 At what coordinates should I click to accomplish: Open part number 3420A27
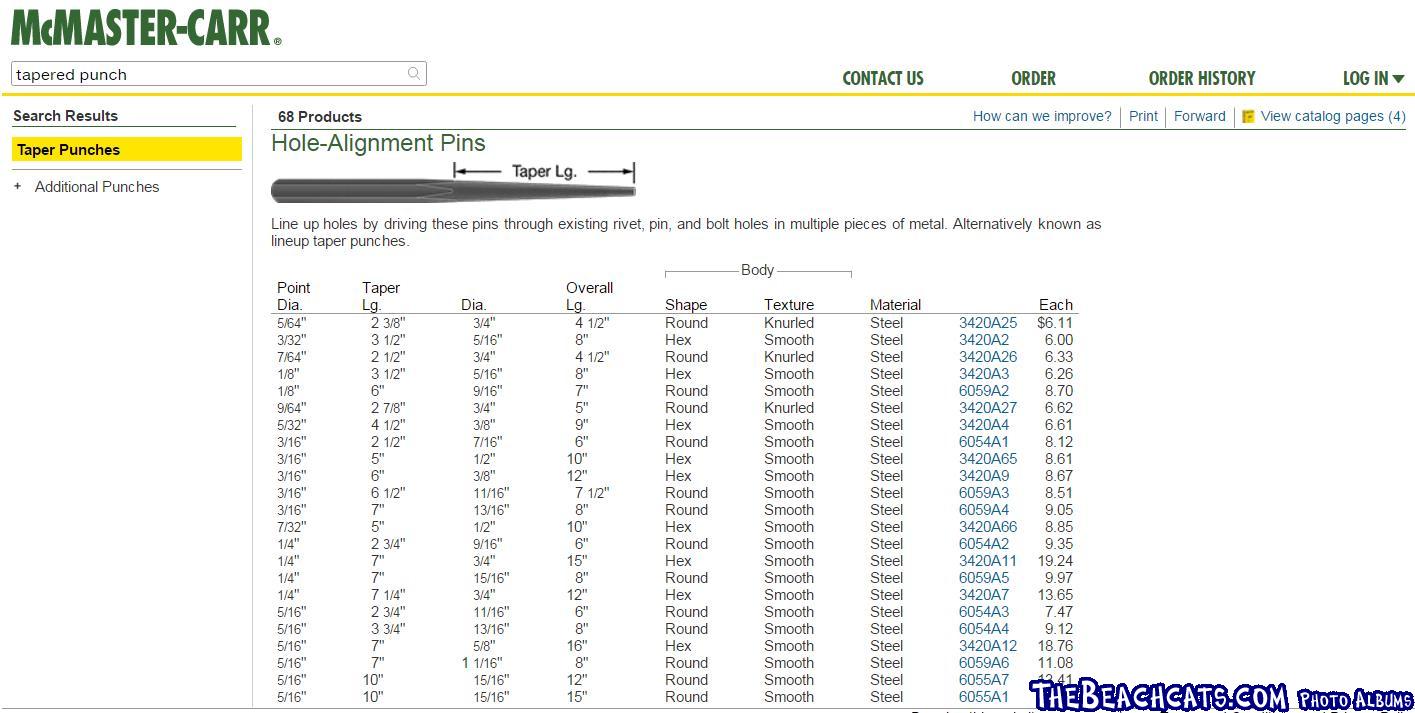(988, 408)
